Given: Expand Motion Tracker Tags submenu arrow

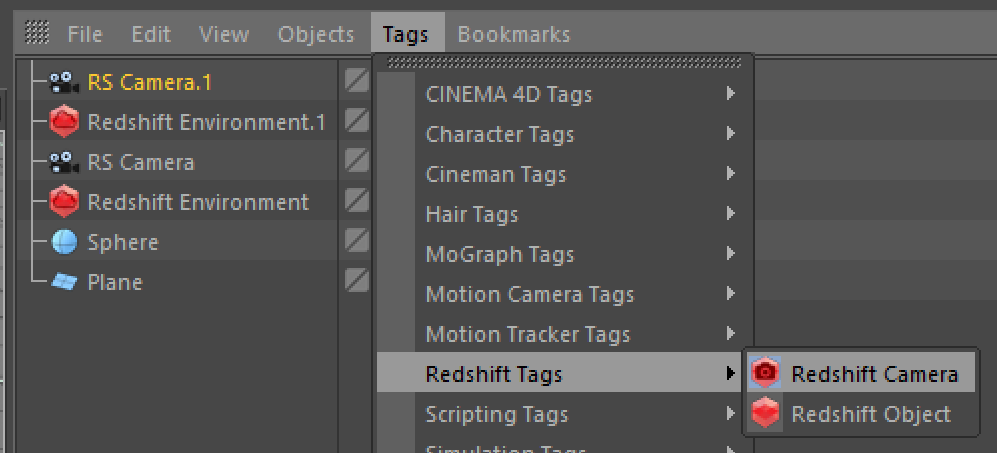Looking at the screenshot, I should 731,333.
